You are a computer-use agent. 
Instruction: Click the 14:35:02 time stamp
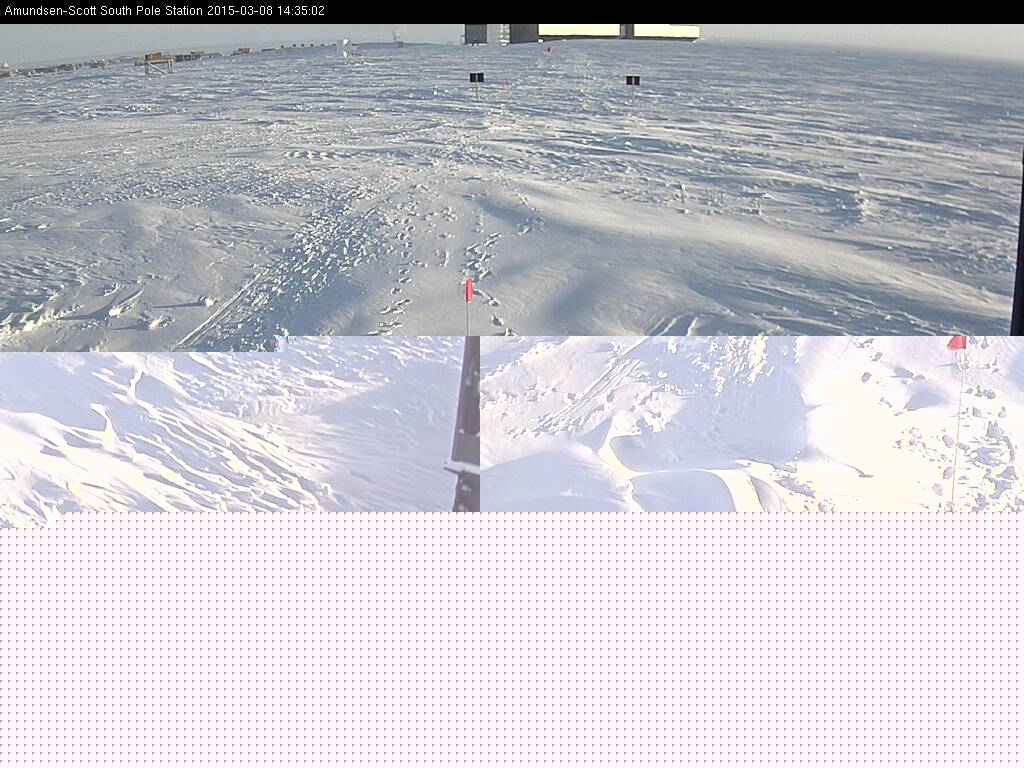point(300,11)
